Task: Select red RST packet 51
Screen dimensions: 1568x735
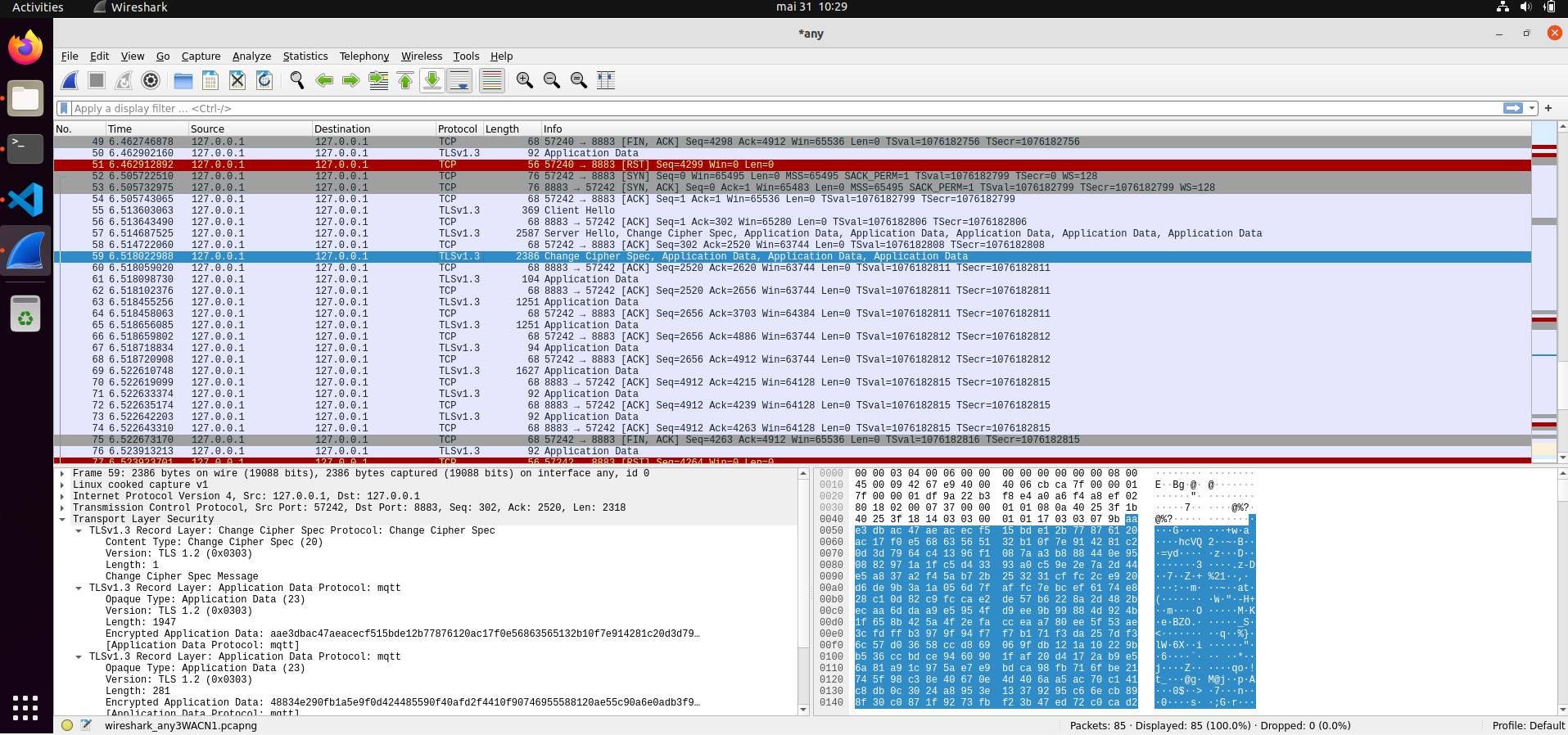Action: click(792, 165)
